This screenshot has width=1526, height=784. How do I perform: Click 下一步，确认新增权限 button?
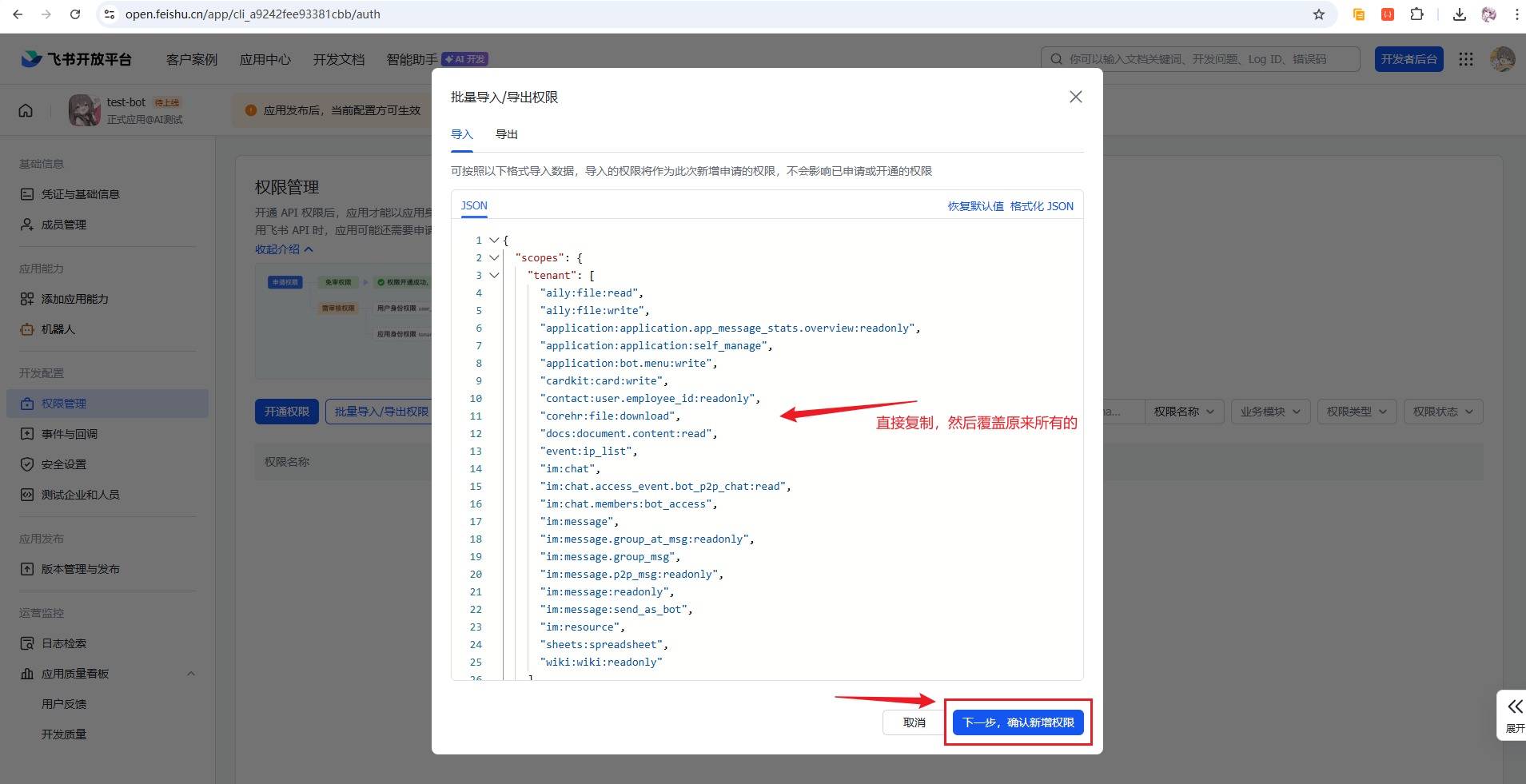point(1018,722)
